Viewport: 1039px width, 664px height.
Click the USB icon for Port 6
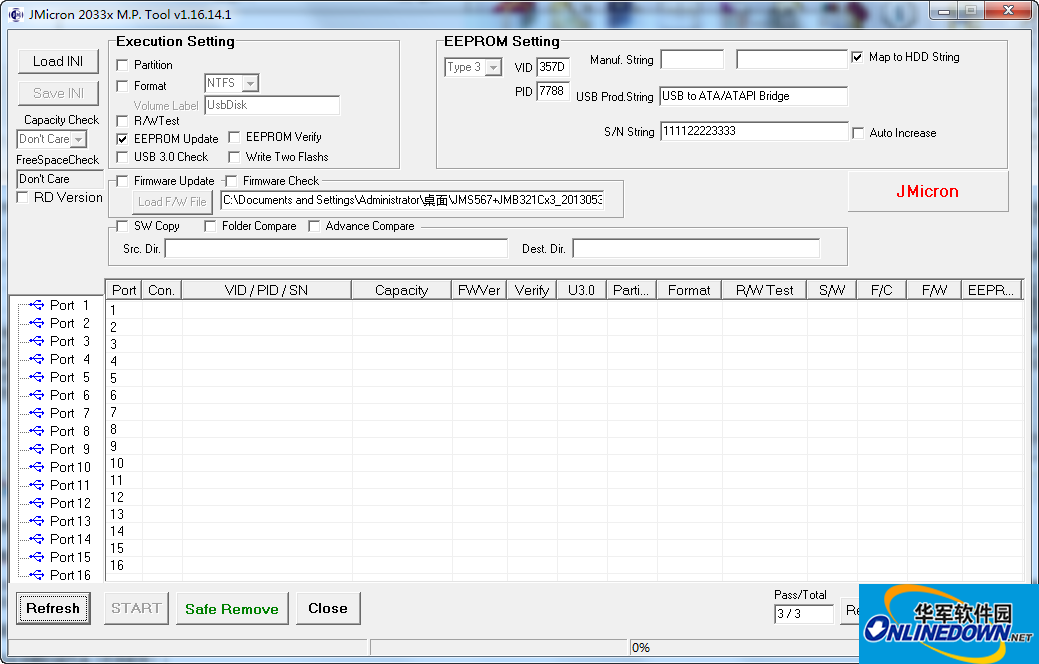[36, 395]
